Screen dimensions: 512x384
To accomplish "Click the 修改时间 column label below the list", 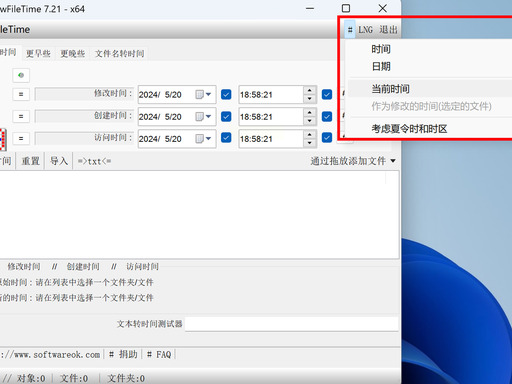I will (x=24, y=266).
